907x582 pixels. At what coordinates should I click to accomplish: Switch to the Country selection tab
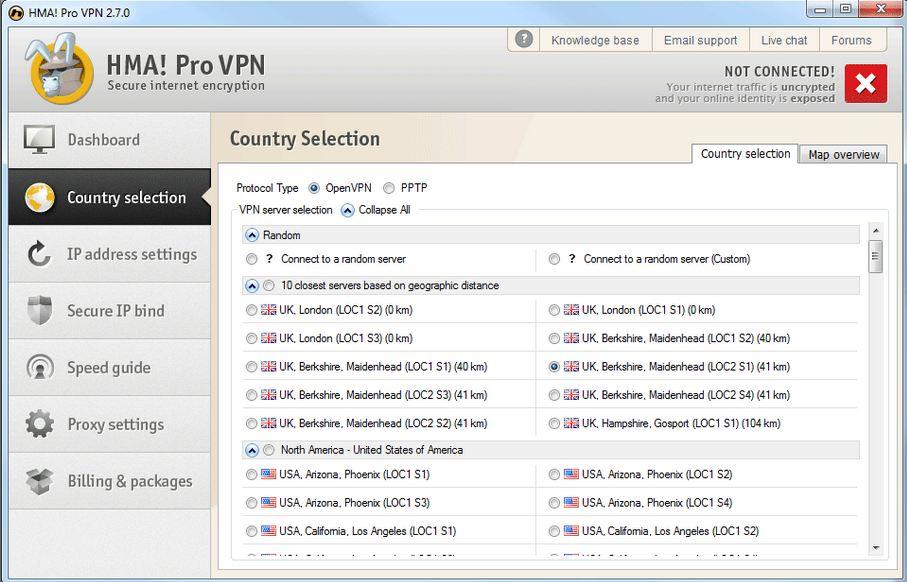[x=745, y=154]
